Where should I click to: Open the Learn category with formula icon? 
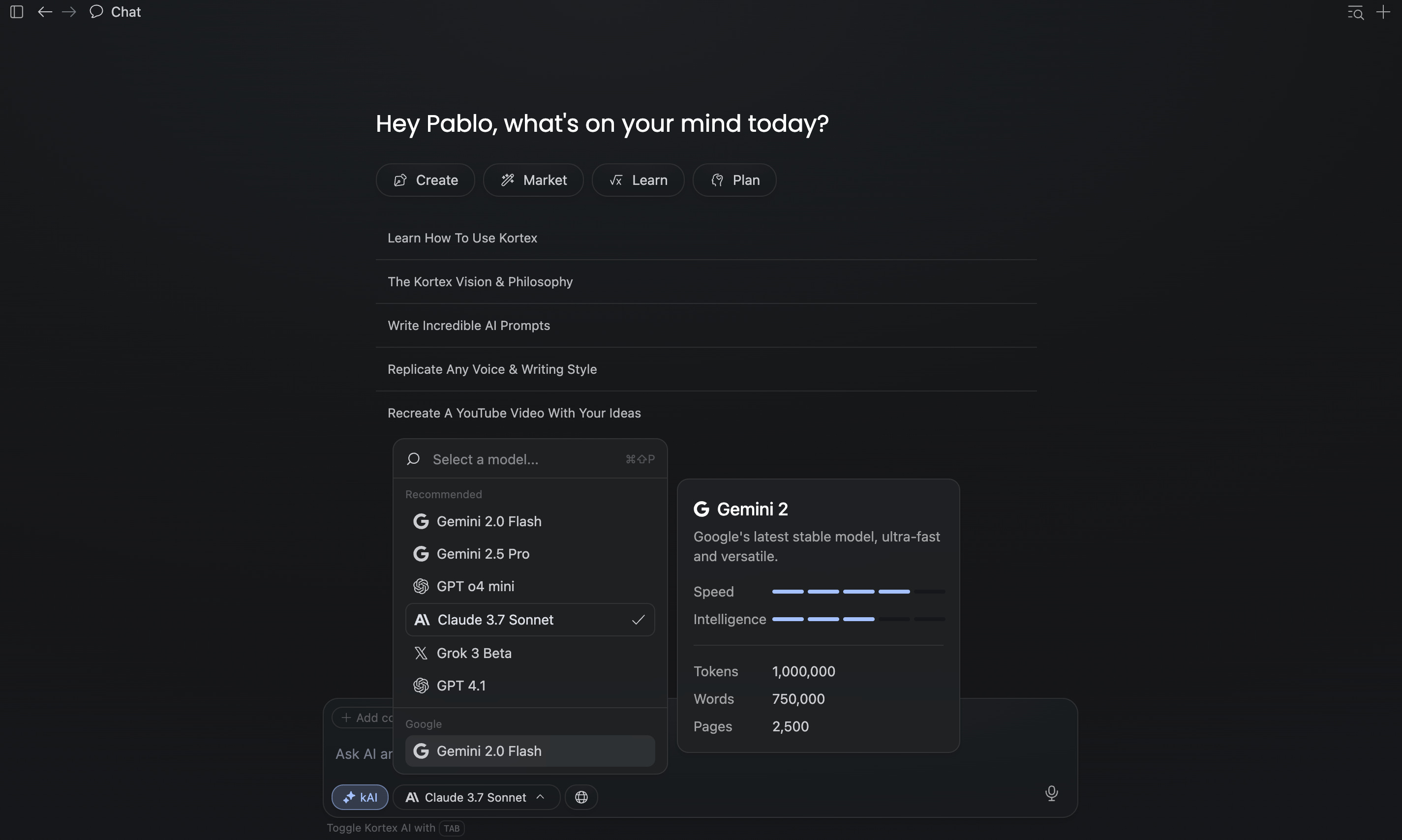[638, 180]
